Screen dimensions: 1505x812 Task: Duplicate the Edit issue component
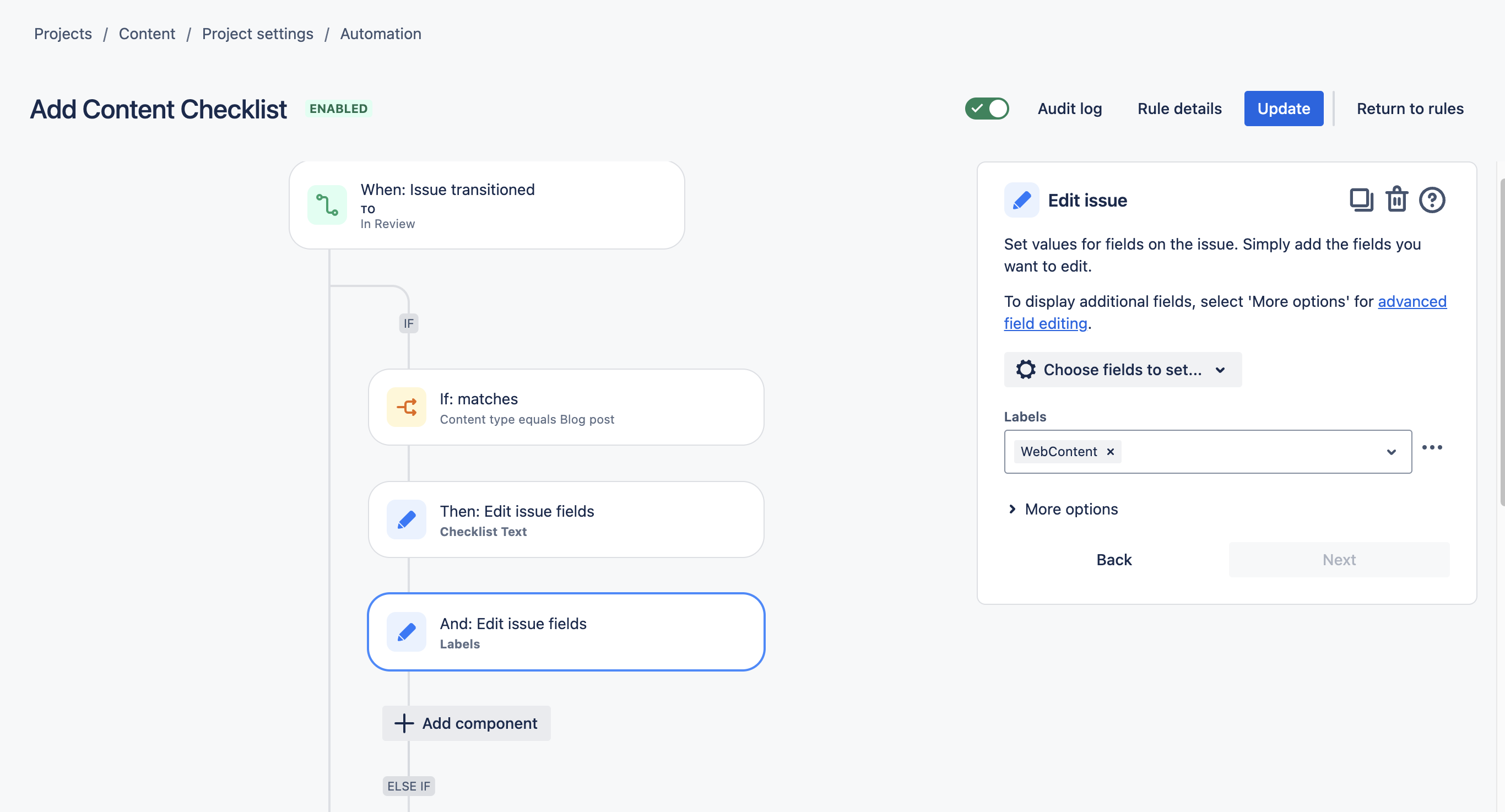pos(1361,201)
